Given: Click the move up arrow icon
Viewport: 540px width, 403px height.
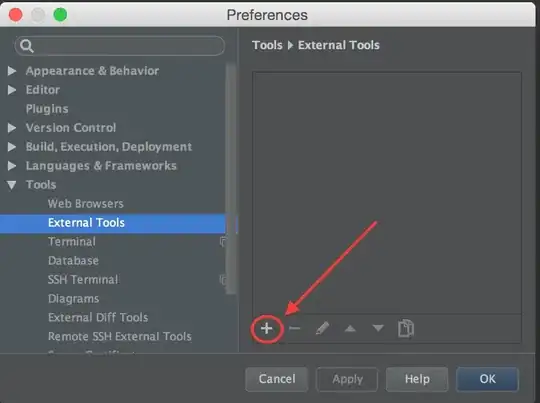Looking at the screenshot, I should tap(350, 329).
